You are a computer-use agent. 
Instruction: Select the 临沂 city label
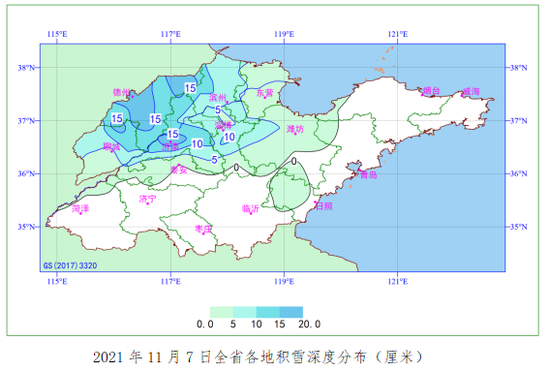251,209
